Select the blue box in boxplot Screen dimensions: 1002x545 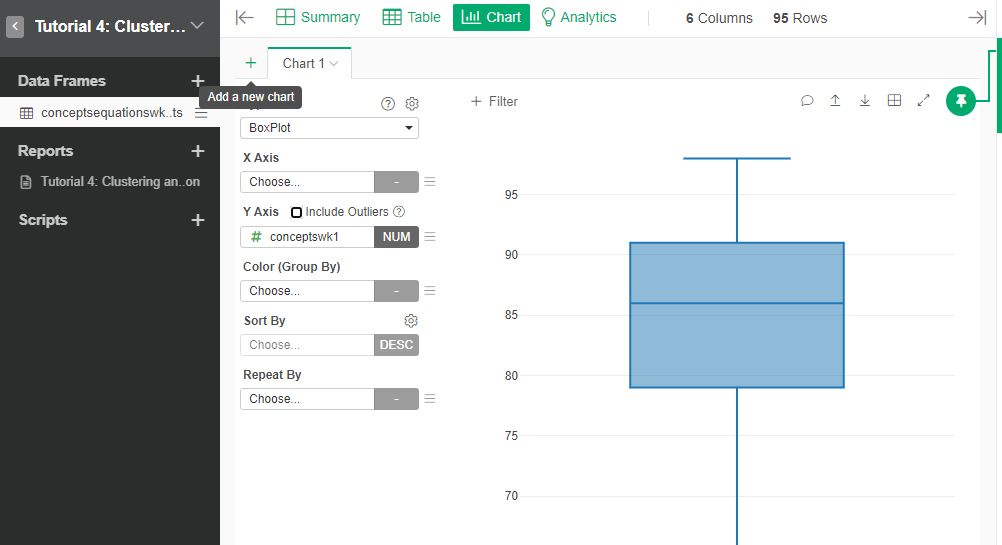click(736, 315)
